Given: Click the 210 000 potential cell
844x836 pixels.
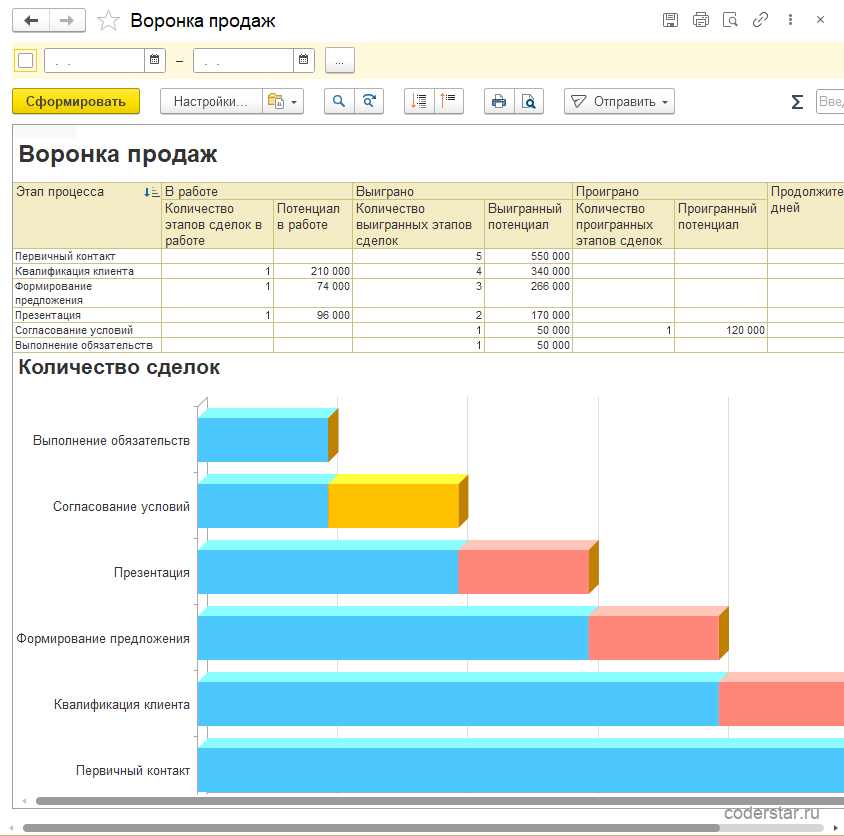Looking at the screenshot, I should 313,271.
